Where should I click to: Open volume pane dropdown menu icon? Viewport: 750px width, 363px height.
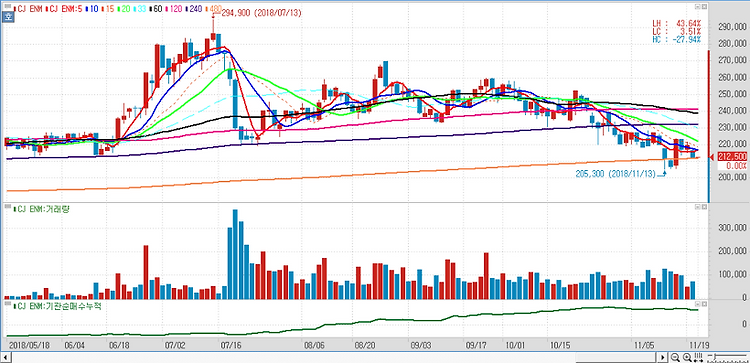click(x=697, y=207)
